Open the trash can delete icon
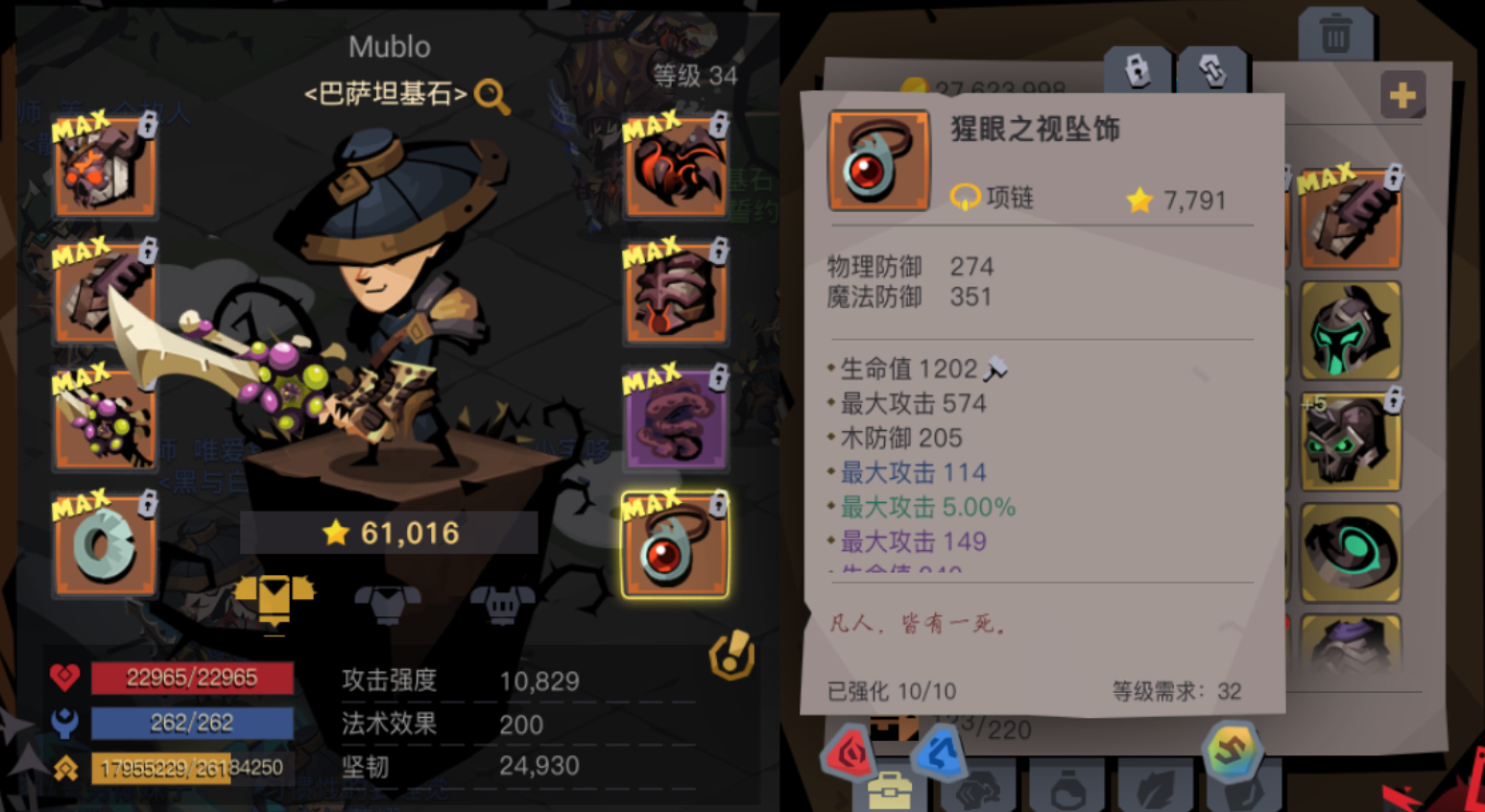This screenshot has height=812, width=1485. point(1335,35)
